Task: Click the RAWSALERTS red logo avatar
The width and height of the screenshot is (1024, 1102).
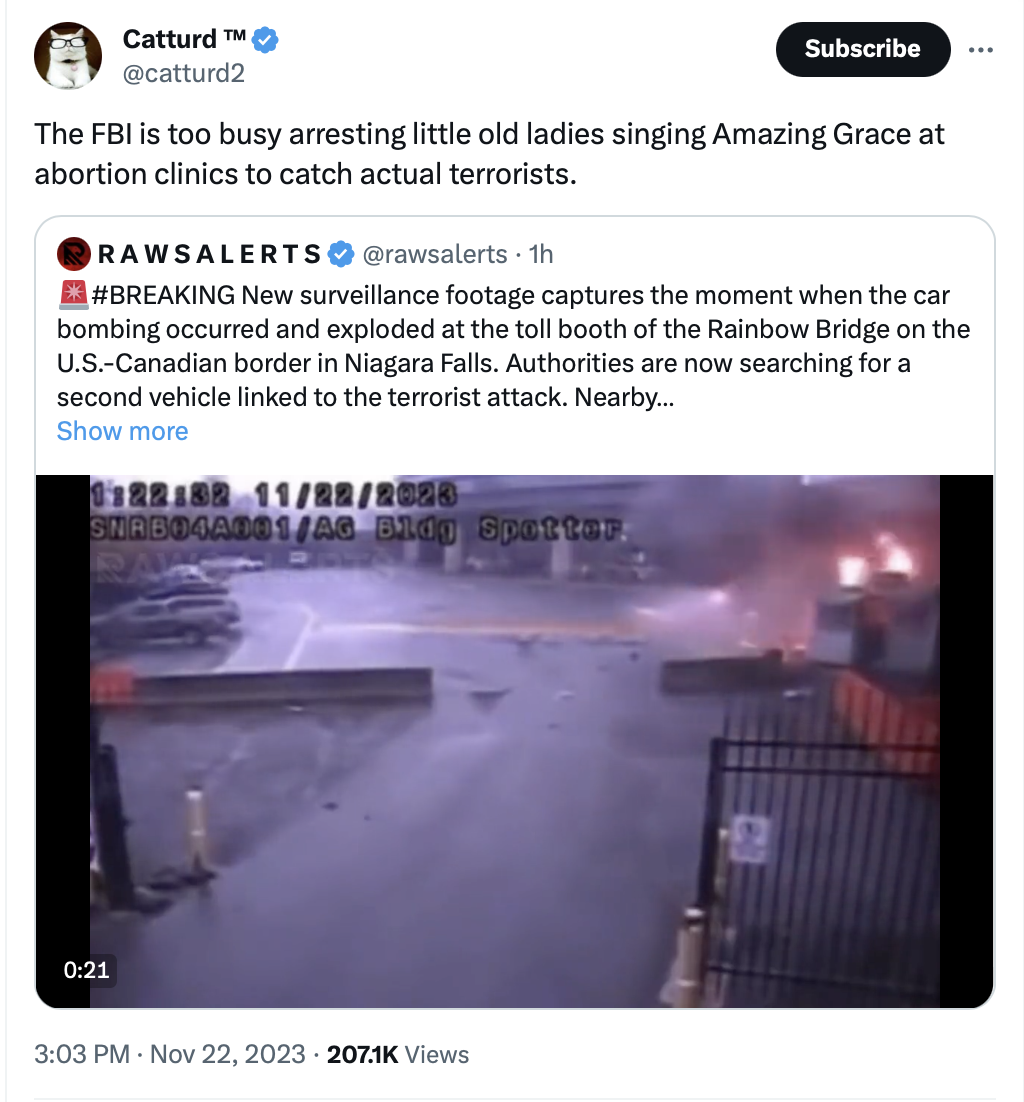Action: (74, 254)
